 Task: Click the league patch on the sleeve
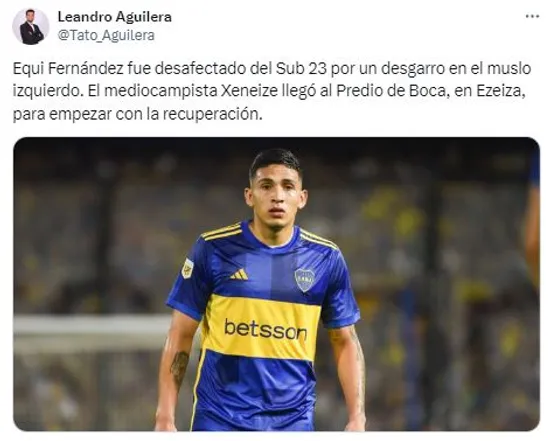(x=188, y=268)
